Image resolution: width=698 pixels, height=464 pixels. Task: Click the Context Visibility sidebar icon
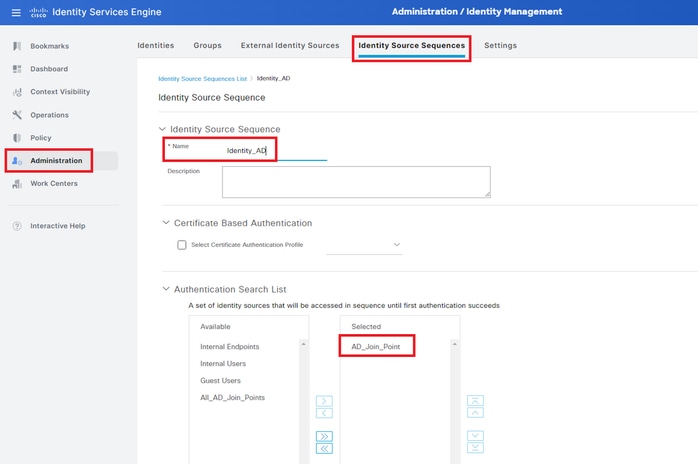[x=17, y=92]
